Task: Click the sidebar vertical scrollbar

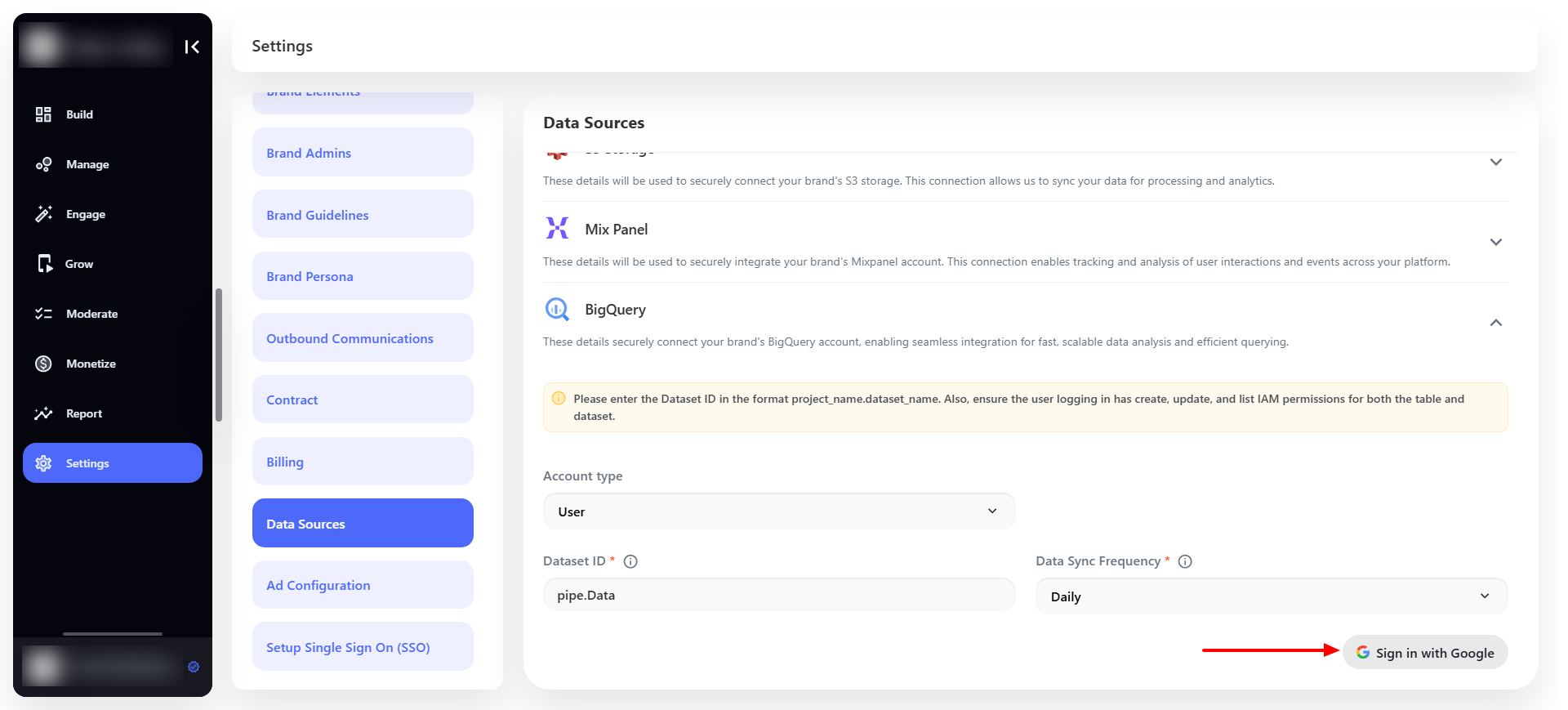Action: tap(219, 355)
